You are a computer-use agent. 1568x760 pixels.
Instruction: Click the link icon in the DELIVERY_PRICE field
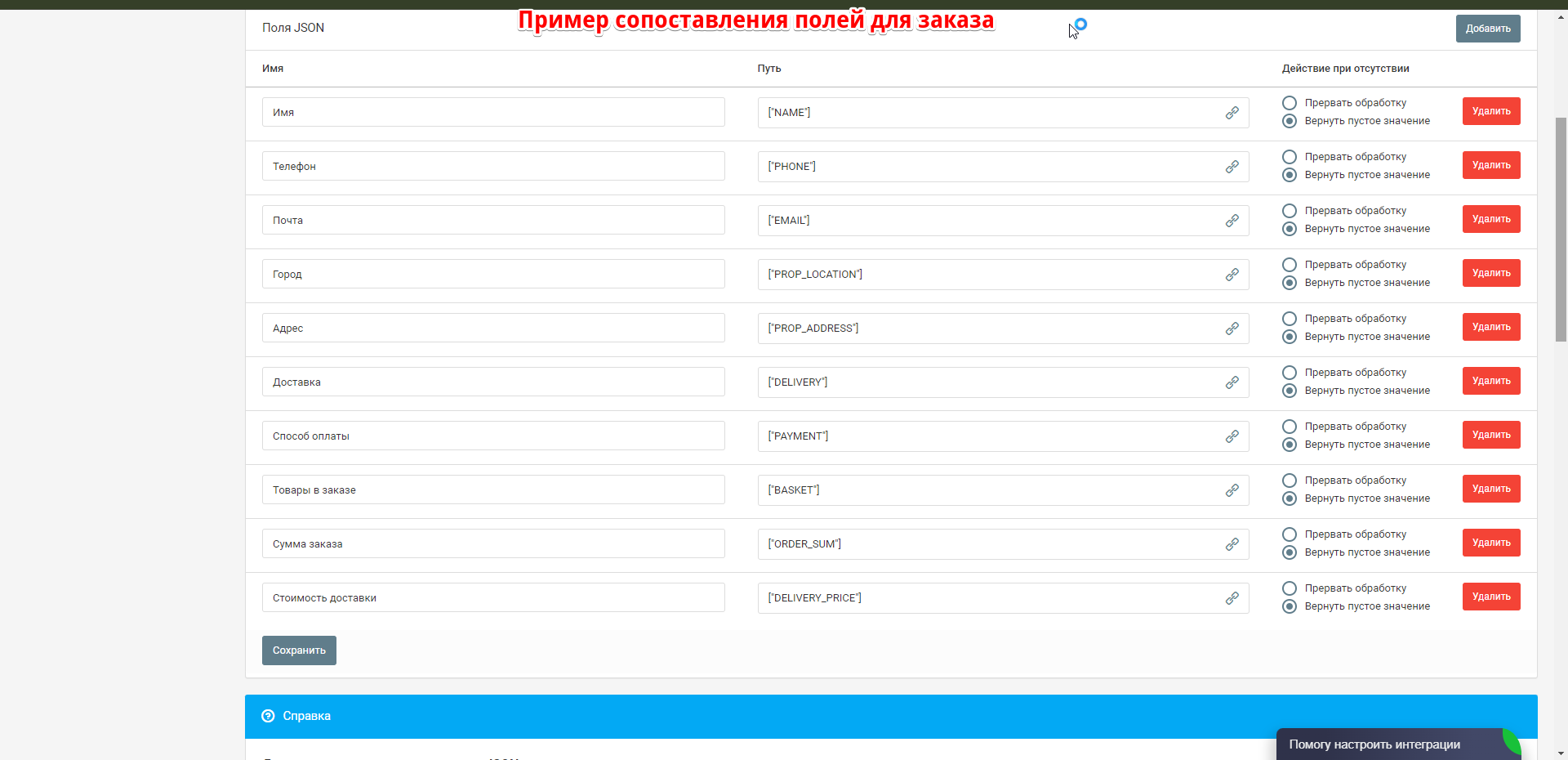(x=1232, y=598)
